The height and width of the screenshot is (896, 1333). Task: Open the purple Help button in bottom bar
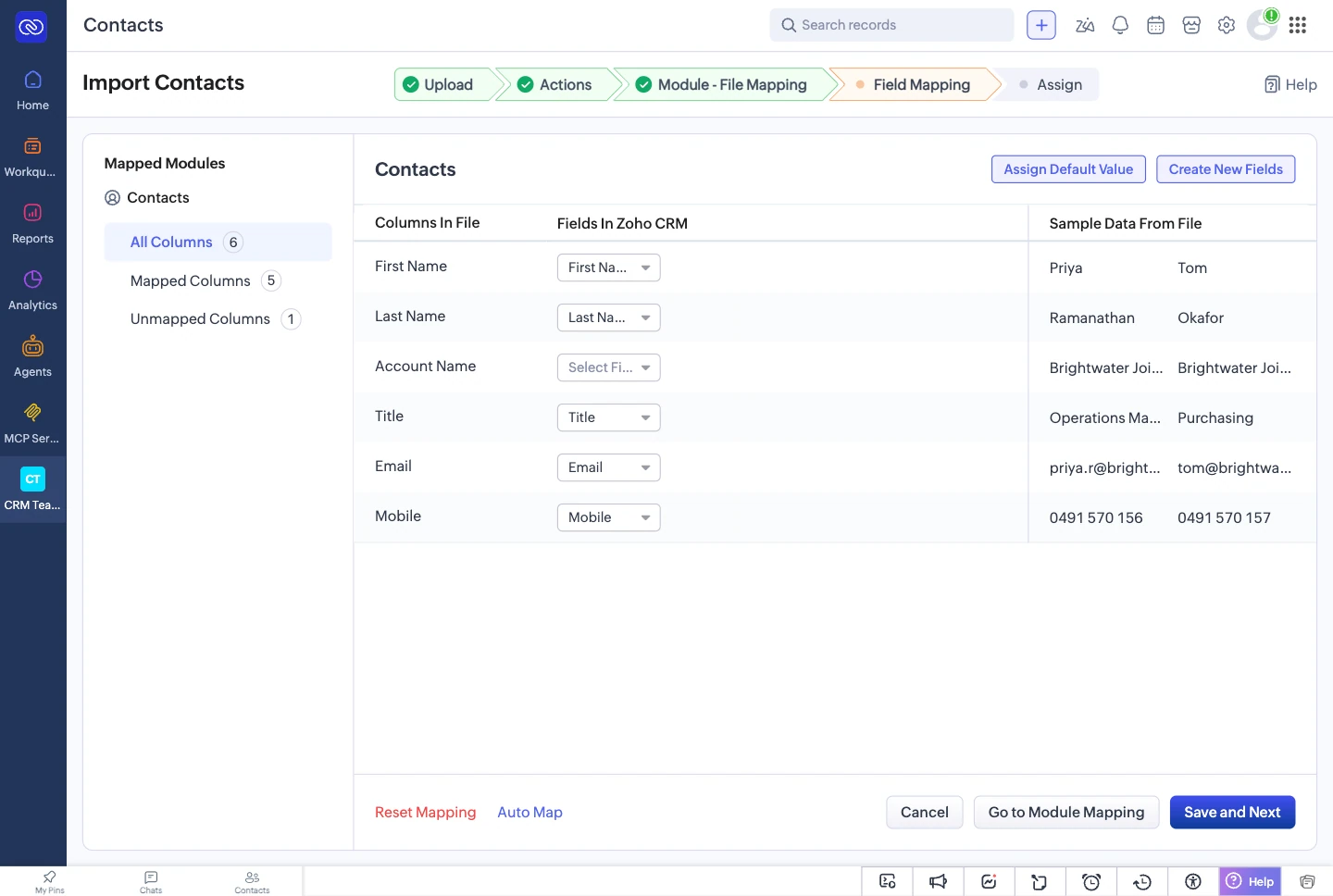[1250, 881]
